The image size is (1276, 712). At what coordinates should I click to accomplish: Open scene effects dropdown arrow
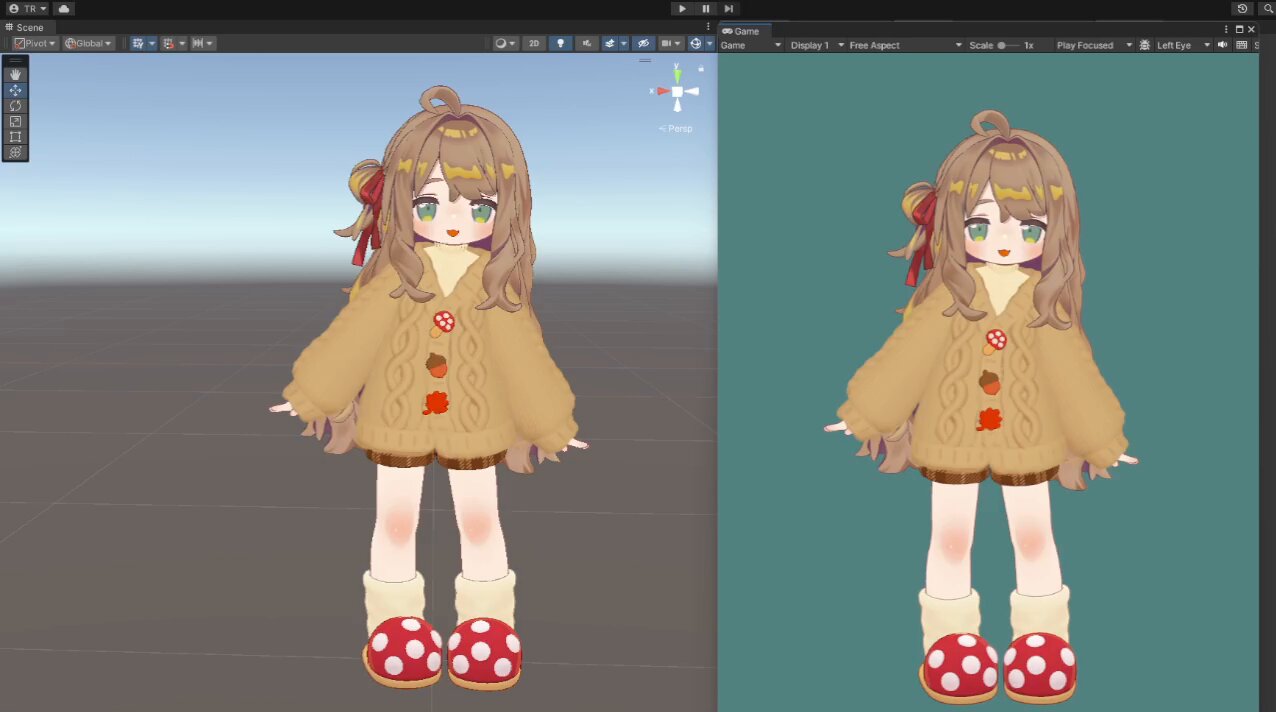click(x=623, y=44)
